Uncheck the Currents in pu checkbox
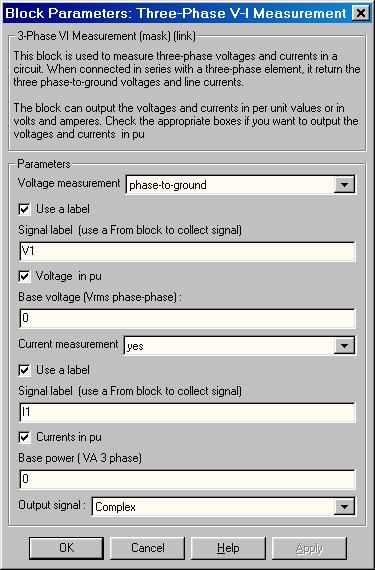Image resolution: width=375 pixels, height=570 pixels. (24, 437)
